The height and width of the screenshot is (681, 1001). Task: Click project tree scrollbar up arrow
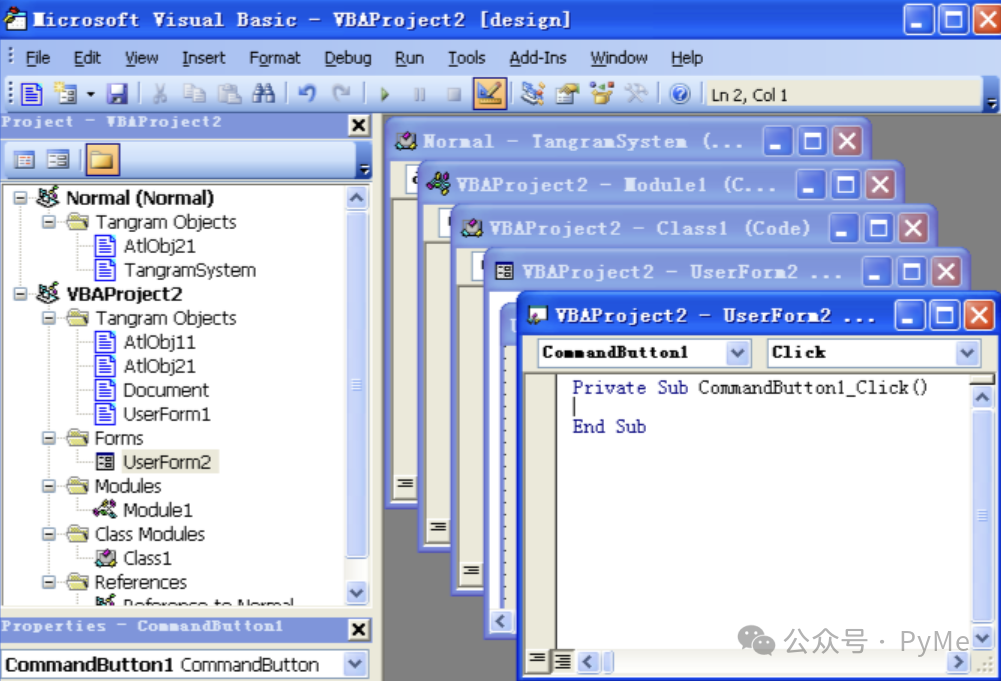(x=357, y=198)
